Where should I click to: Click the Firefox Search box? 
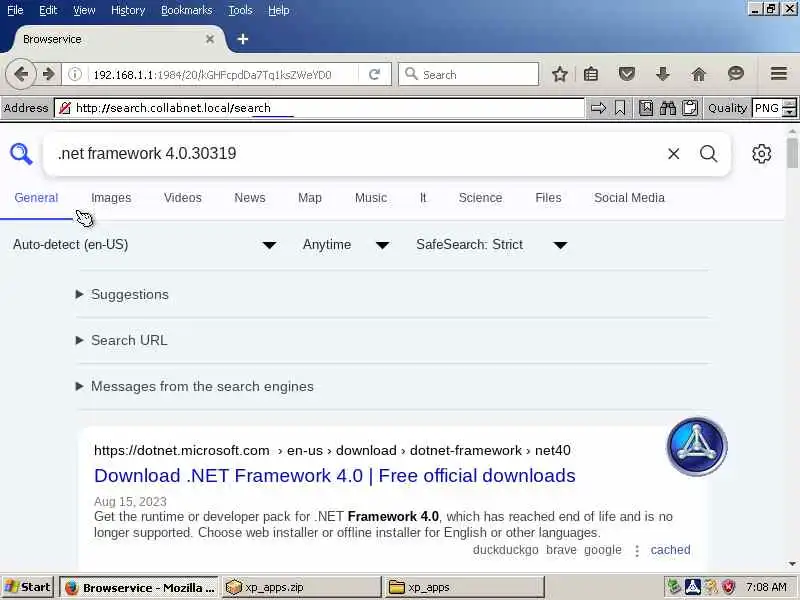pos(468,74)
